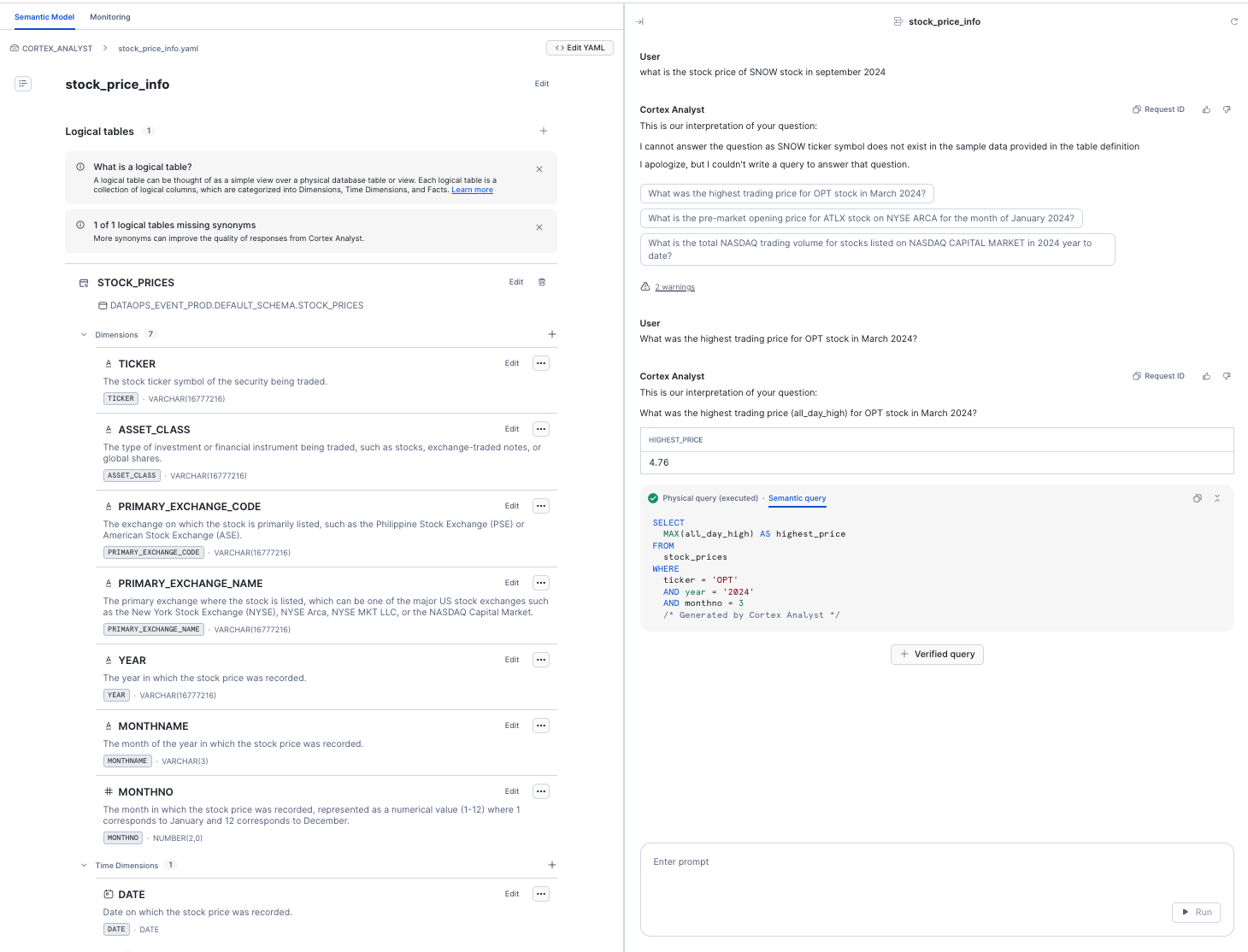This screenshot has width=1248, height=952.
Task: Add a new dimension with plus icon
Action: pos(552,334)
